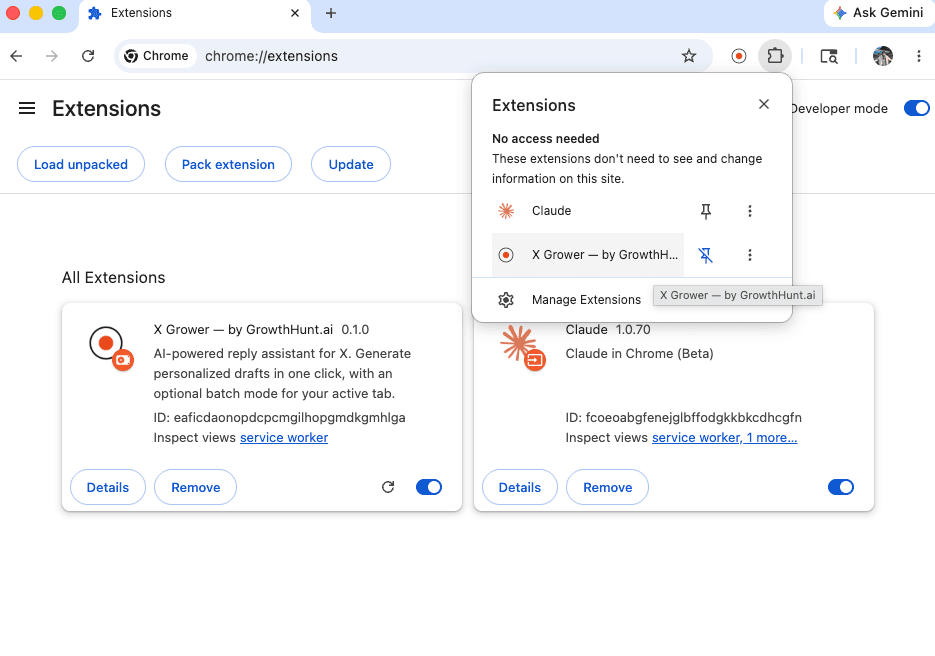Reload the X Grower extension
Viewport: 935px width, 656px height.
pos(388,487)
